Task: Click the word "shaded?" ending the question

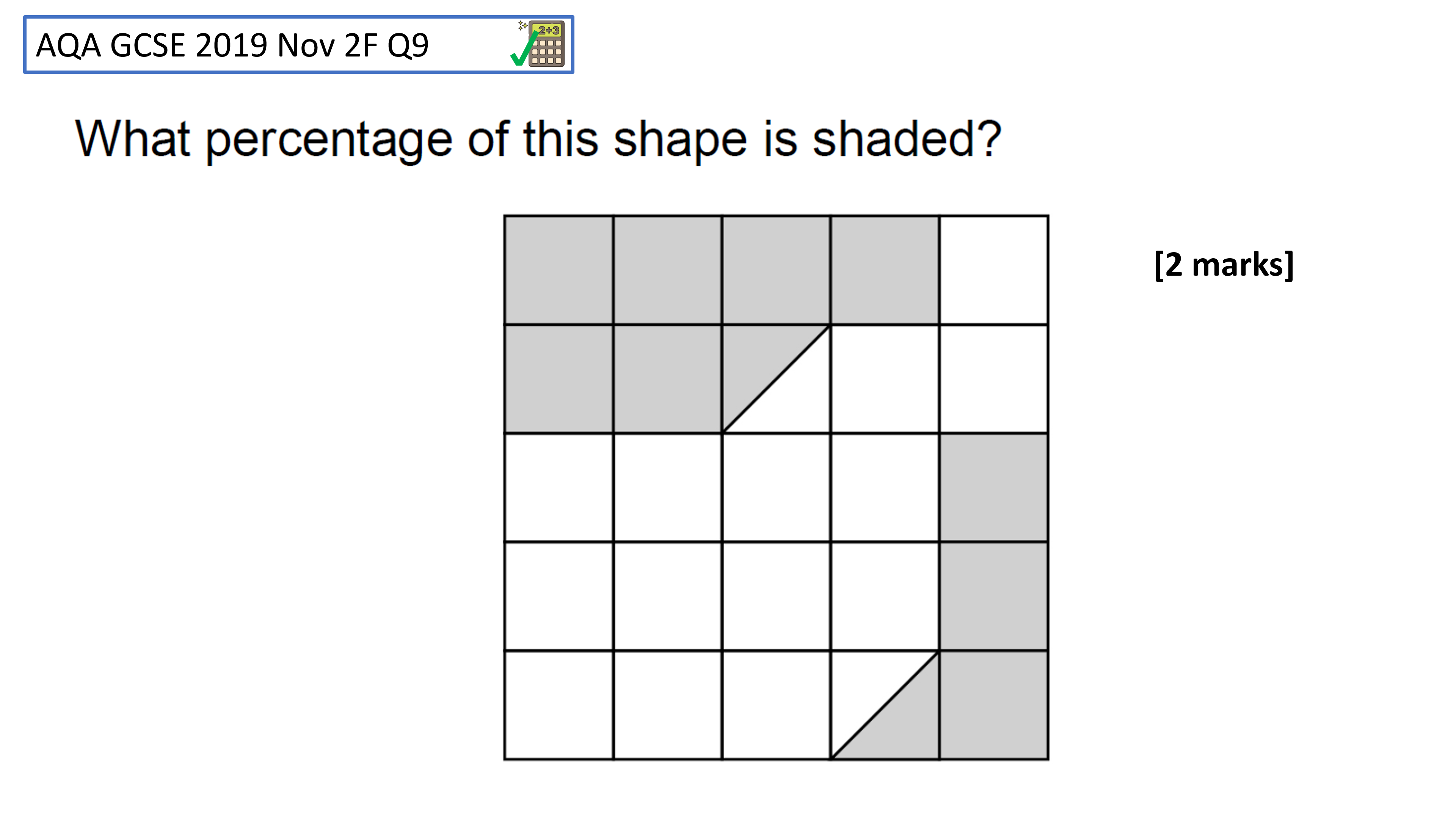Action: click(907, 138)
